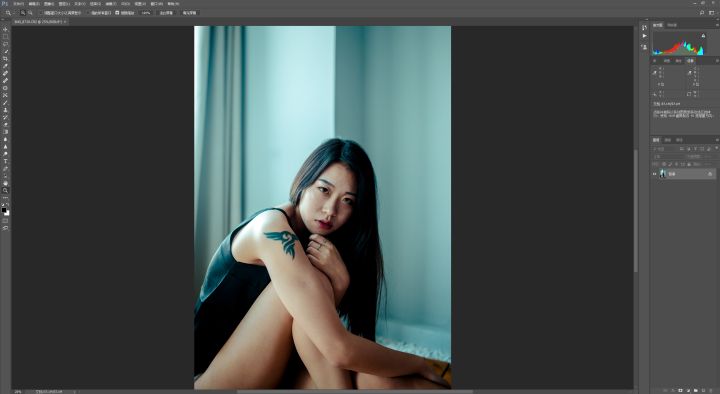Viewport: 720px width, 394px height.
Task: Select the Eraser tool
Action: coord(5,124)
